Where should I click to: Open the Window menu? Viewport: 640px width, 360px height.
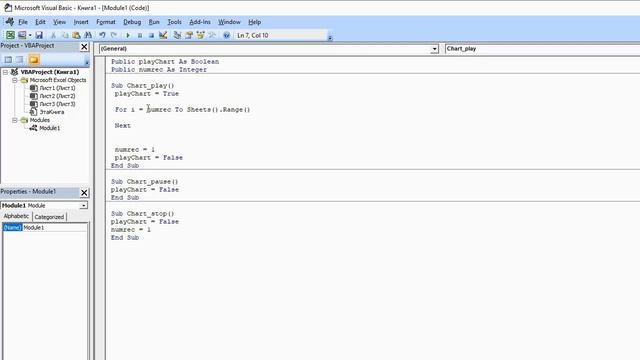[x=229, y=22]
